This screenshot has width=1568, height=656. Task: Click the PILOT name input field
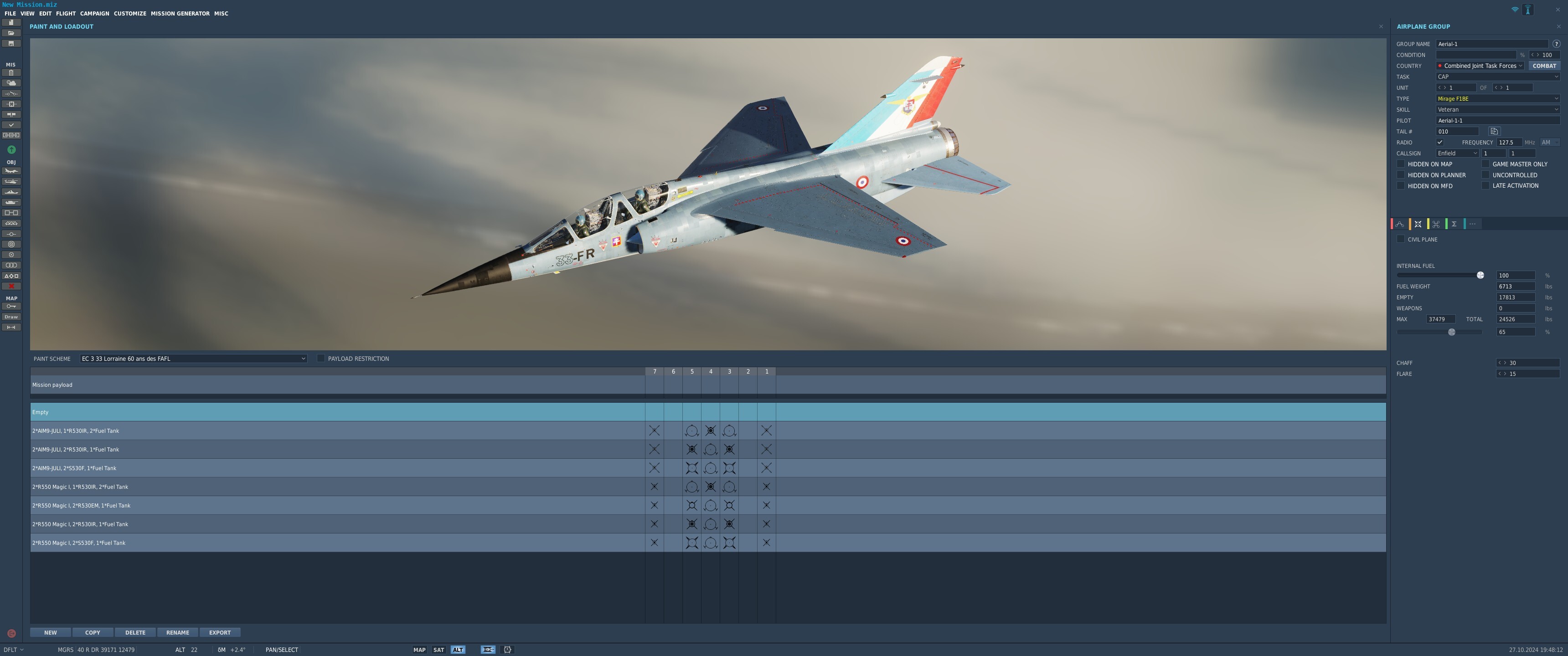(1498, 120)
